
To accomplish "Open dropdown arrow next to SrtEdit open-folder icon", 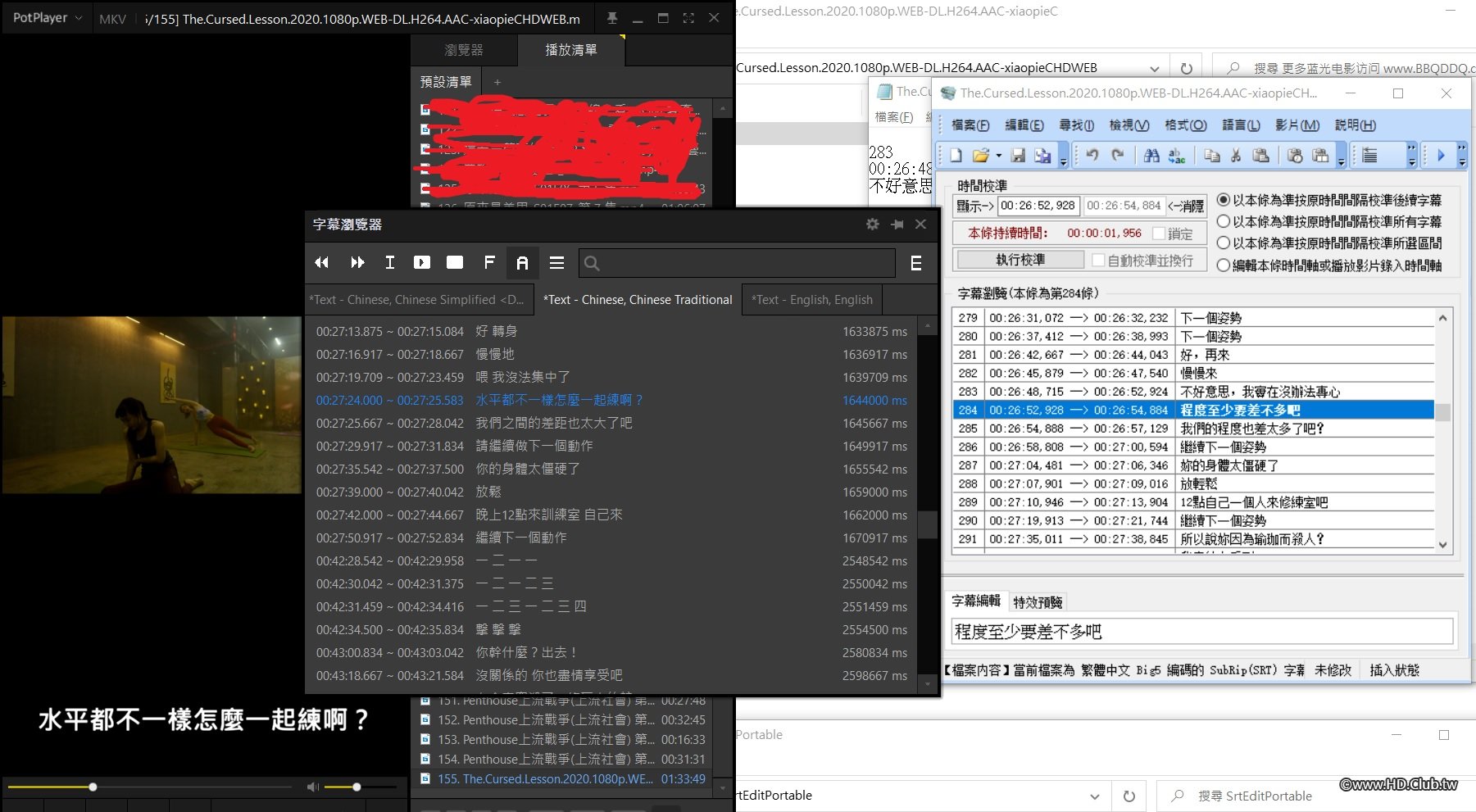I will (999, 155).
